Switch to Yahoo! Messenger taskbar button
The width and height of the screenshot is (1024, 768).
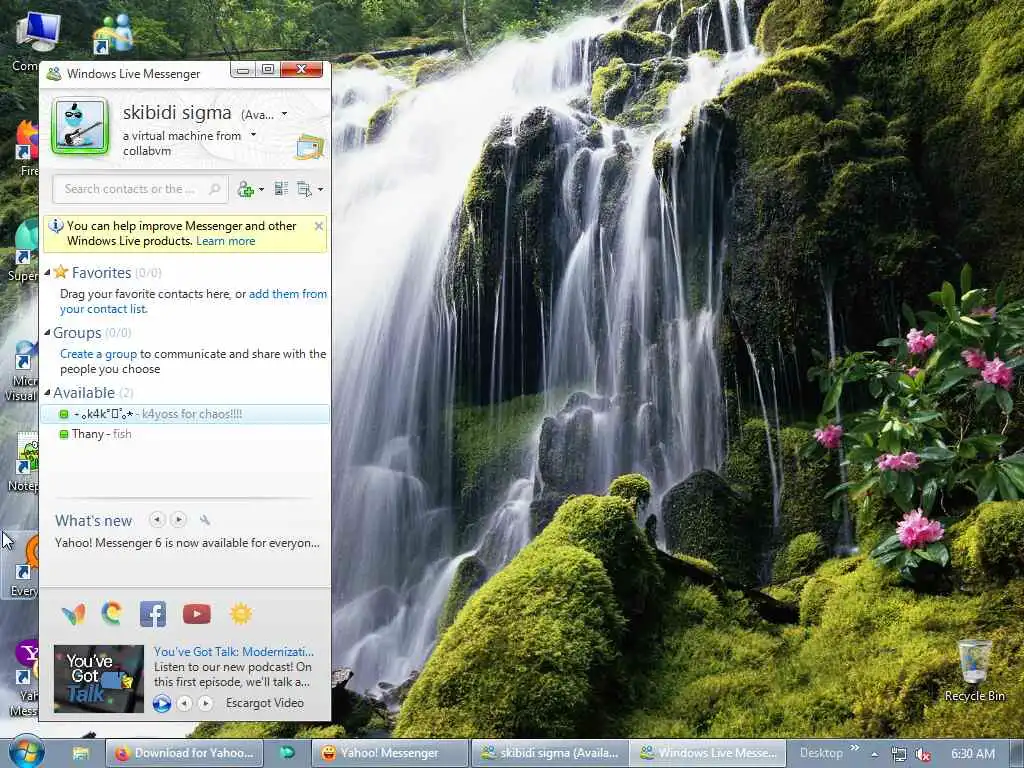[x=391, y=753]
